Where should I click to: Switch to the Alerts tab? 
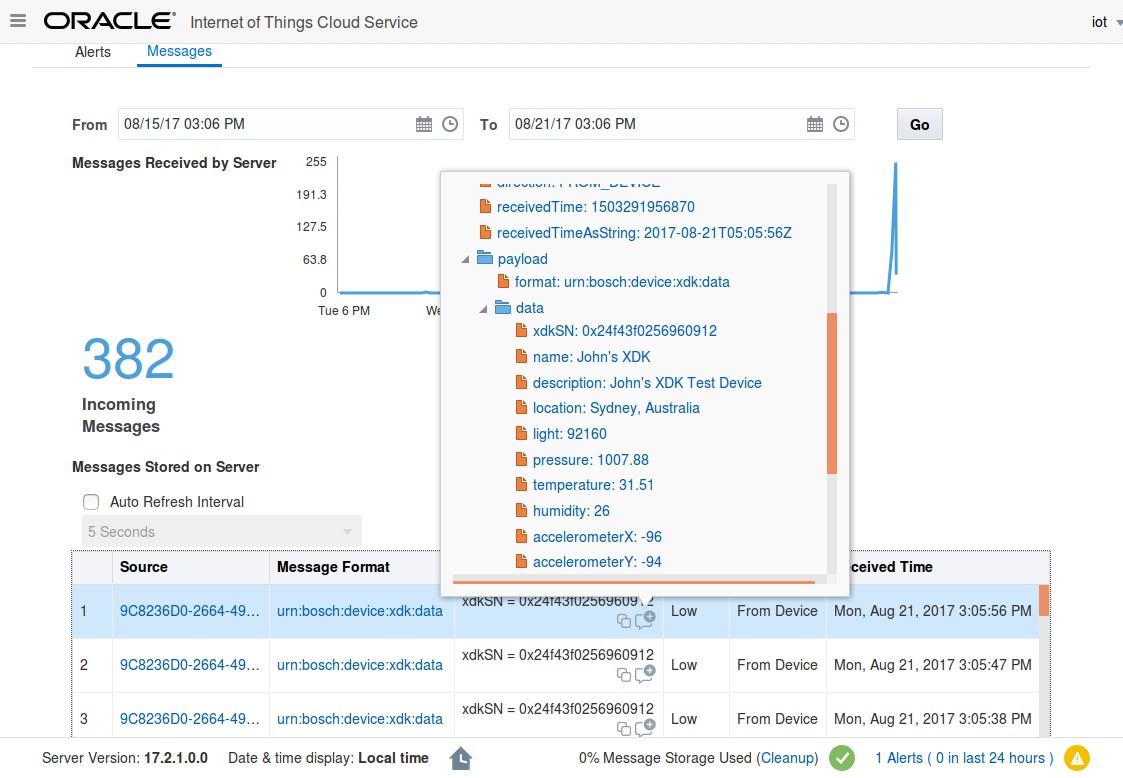(x=93, y=52)
